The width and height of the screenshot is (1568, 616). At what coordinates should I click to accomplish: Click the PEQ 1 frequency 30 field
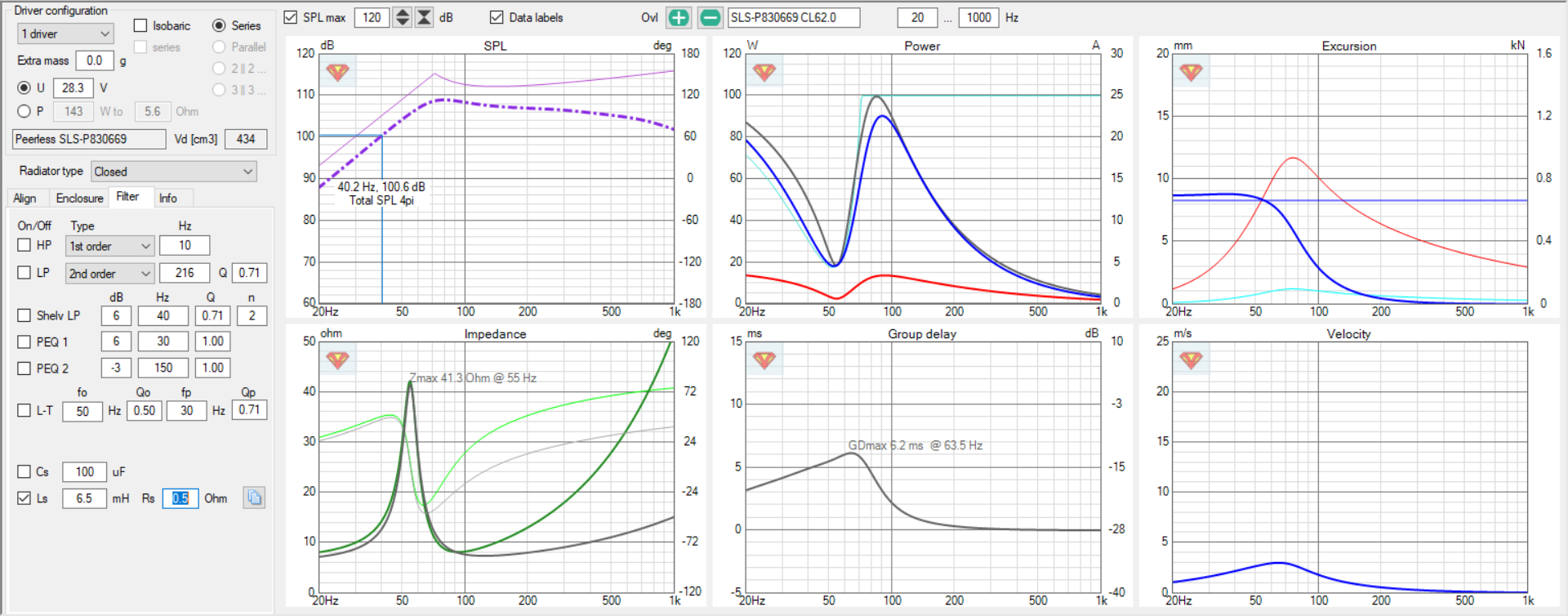(x=163, y=341)
